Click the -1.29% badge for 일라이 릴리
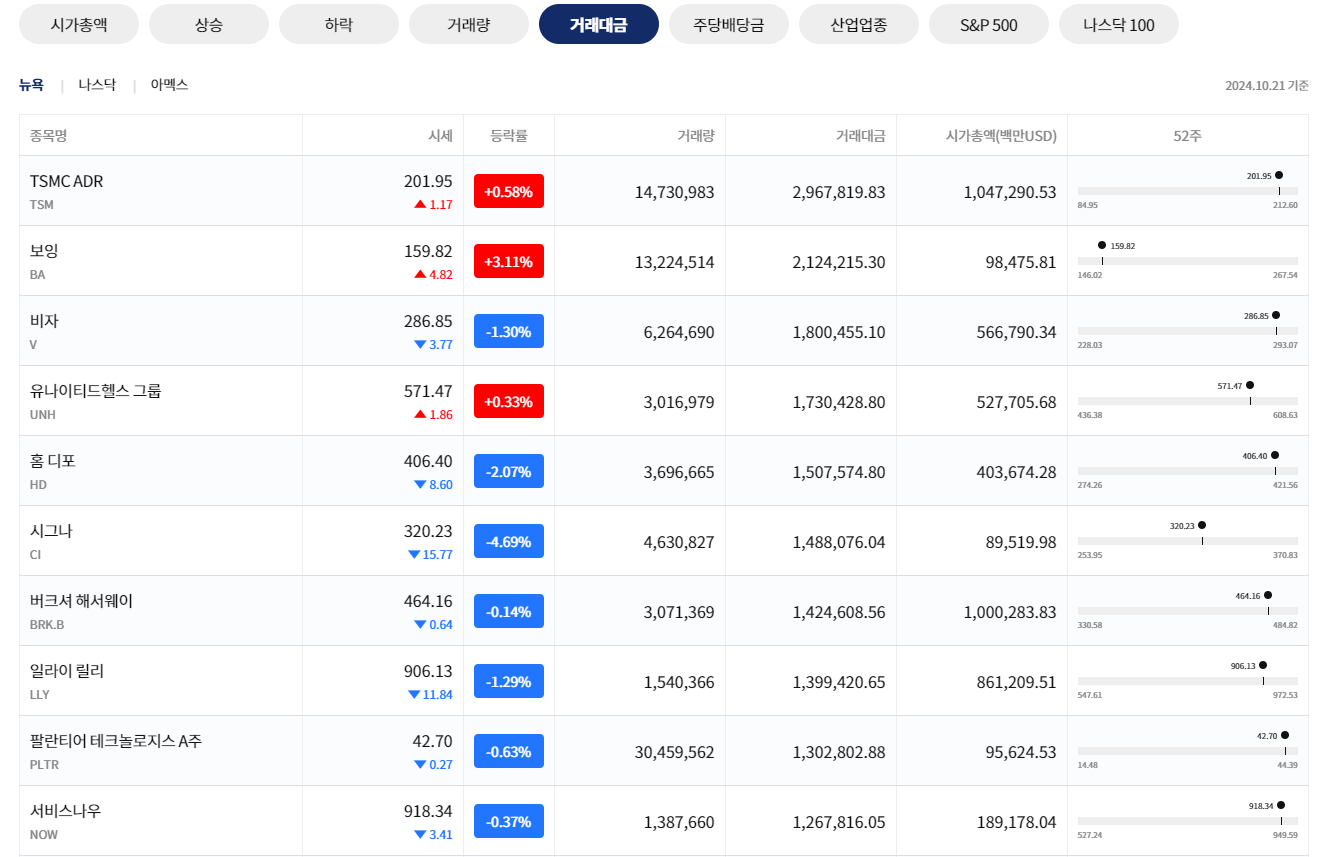Viewport: 1324px width, 857px height. coord(509,681)
